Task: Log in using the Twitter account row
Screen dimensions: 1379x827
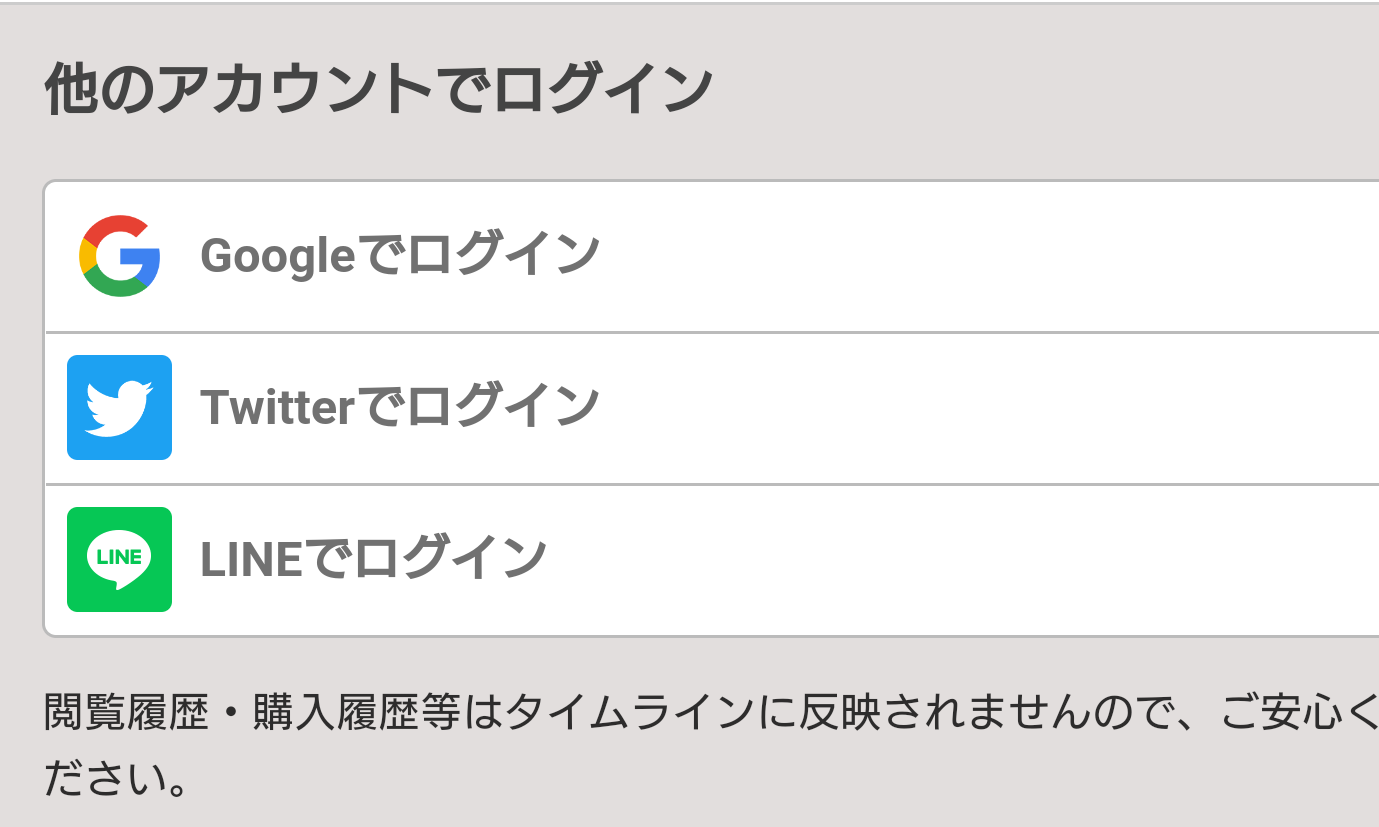Action: (712, 409)
